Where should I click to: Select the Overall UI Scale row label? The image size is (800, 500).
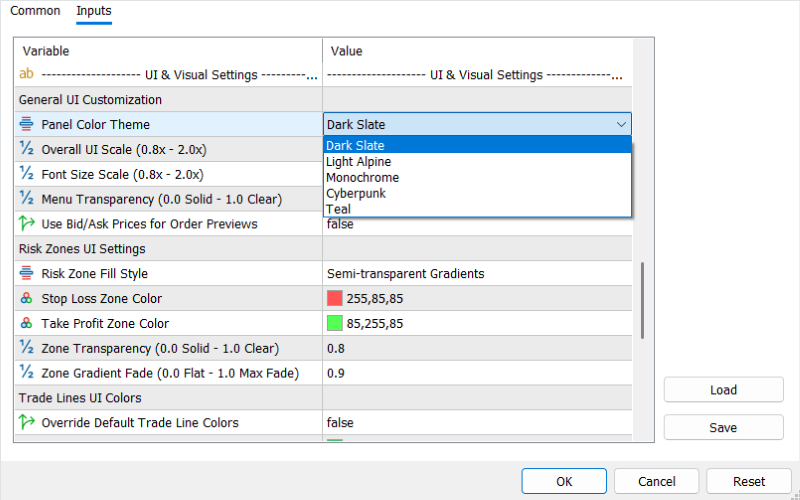pos(124,150)
